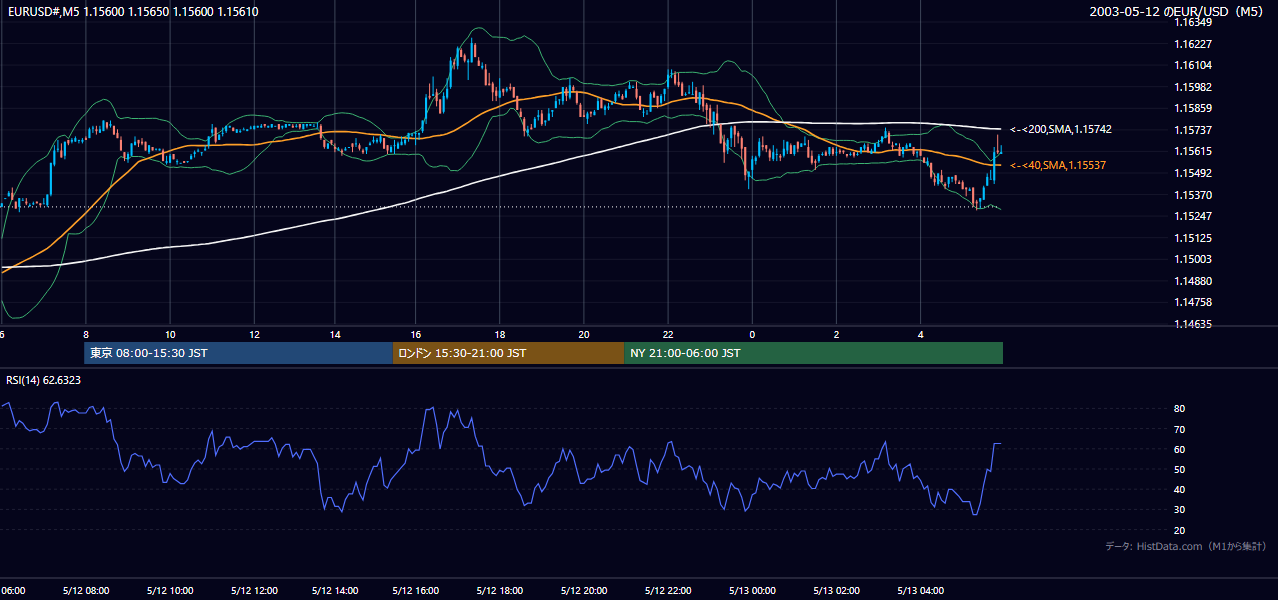The width and height of the screenshot is (1278, 600).
Task: Select the London 15:30-21:00 JST session bar
Action: (508, 353)
